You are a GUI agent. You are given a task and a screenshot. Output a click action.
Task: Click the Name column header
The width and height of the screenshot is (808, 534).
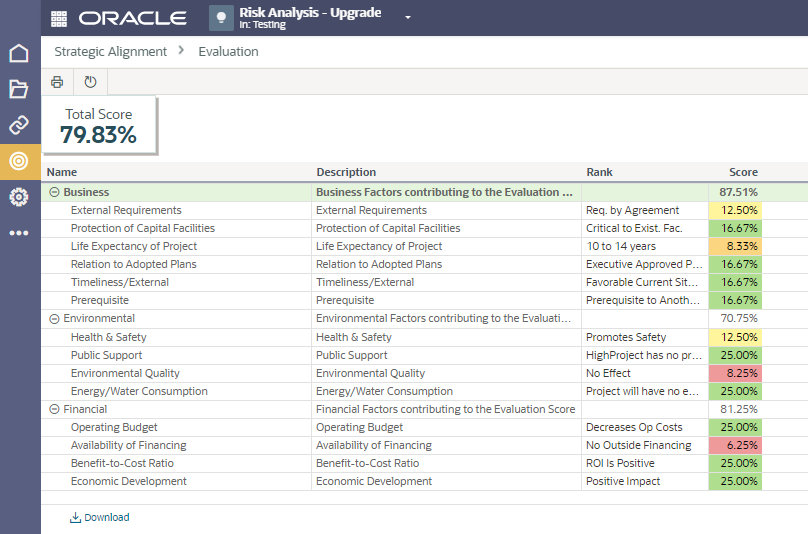(62, 172)
